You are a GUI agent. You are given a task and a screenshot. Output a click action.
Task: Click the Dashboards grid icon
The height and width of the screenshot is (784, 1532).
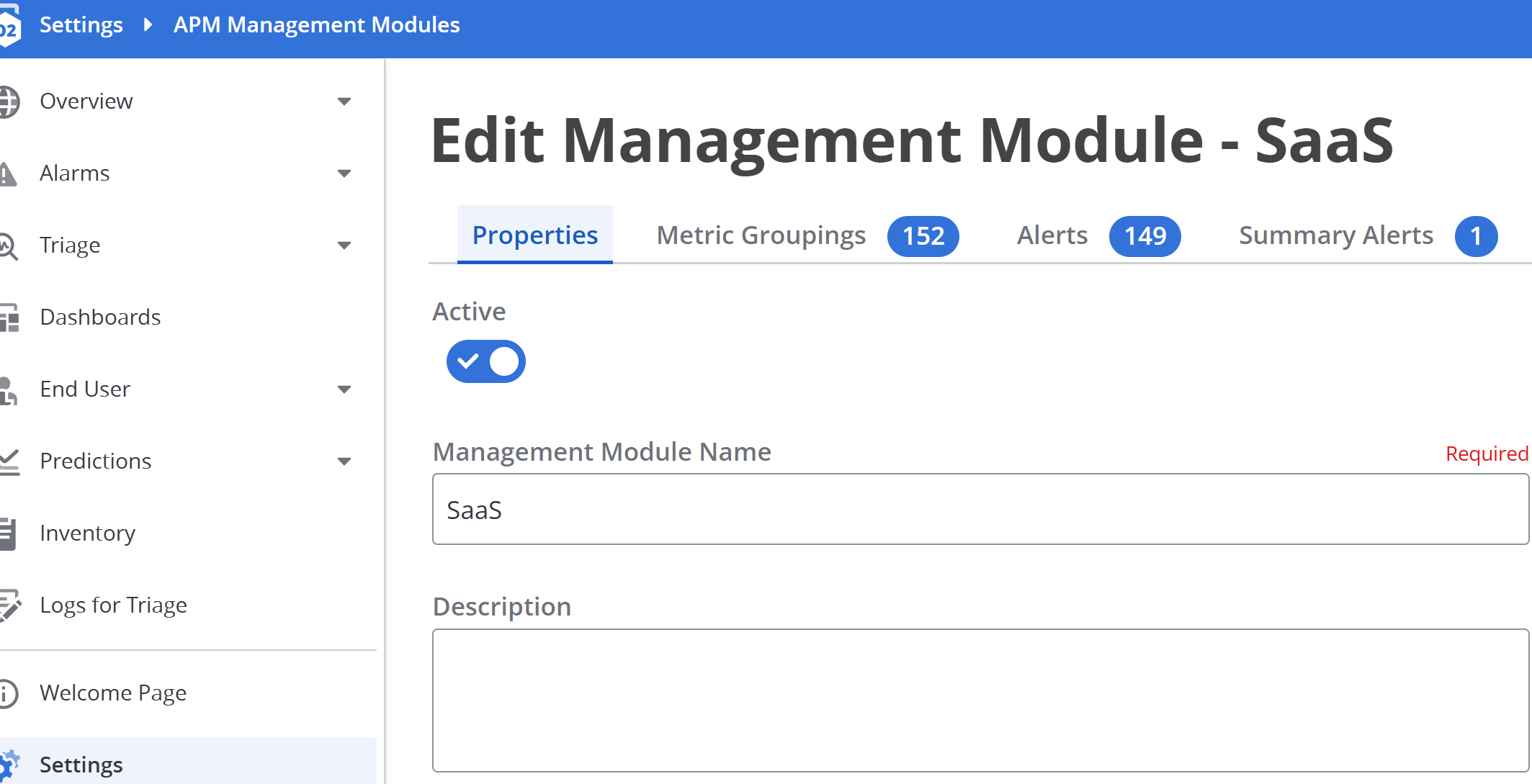click(9, 317)
